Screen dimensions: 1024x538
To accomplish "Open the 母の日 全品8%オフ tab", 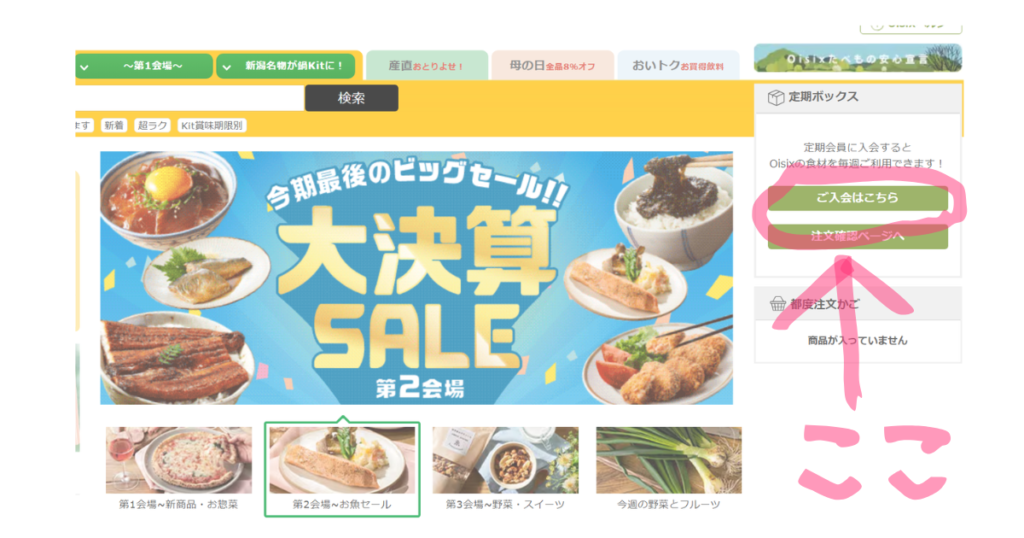I will 552,65.
